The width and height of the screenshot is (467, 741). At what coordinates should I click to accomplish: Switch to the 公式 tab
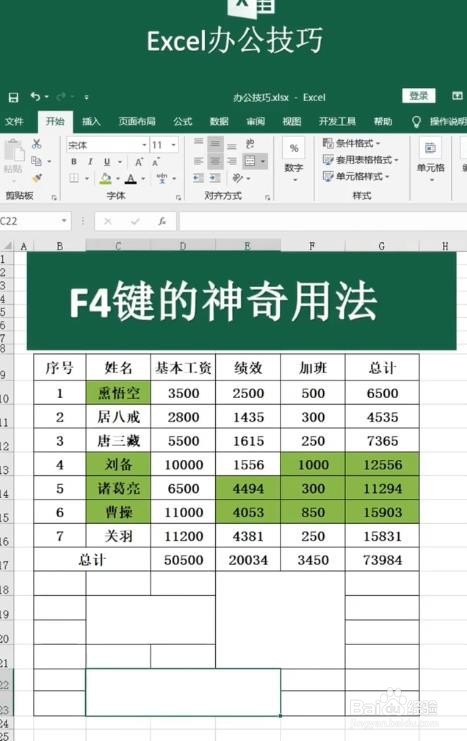[x=182, y=122]
